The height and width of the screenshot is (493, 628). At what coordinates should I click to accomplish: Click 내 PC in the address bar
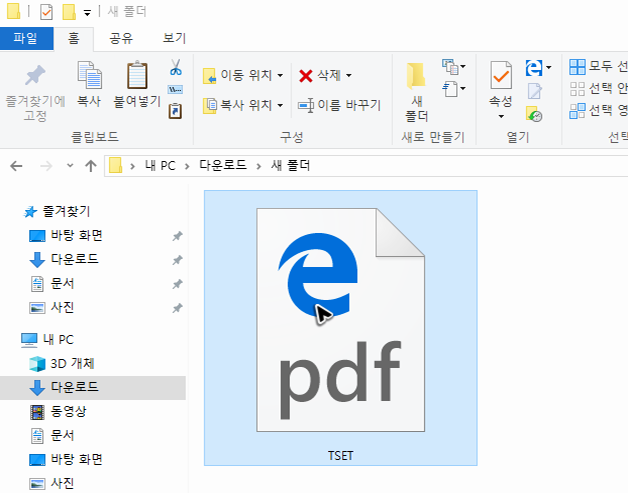pos(160,165)
